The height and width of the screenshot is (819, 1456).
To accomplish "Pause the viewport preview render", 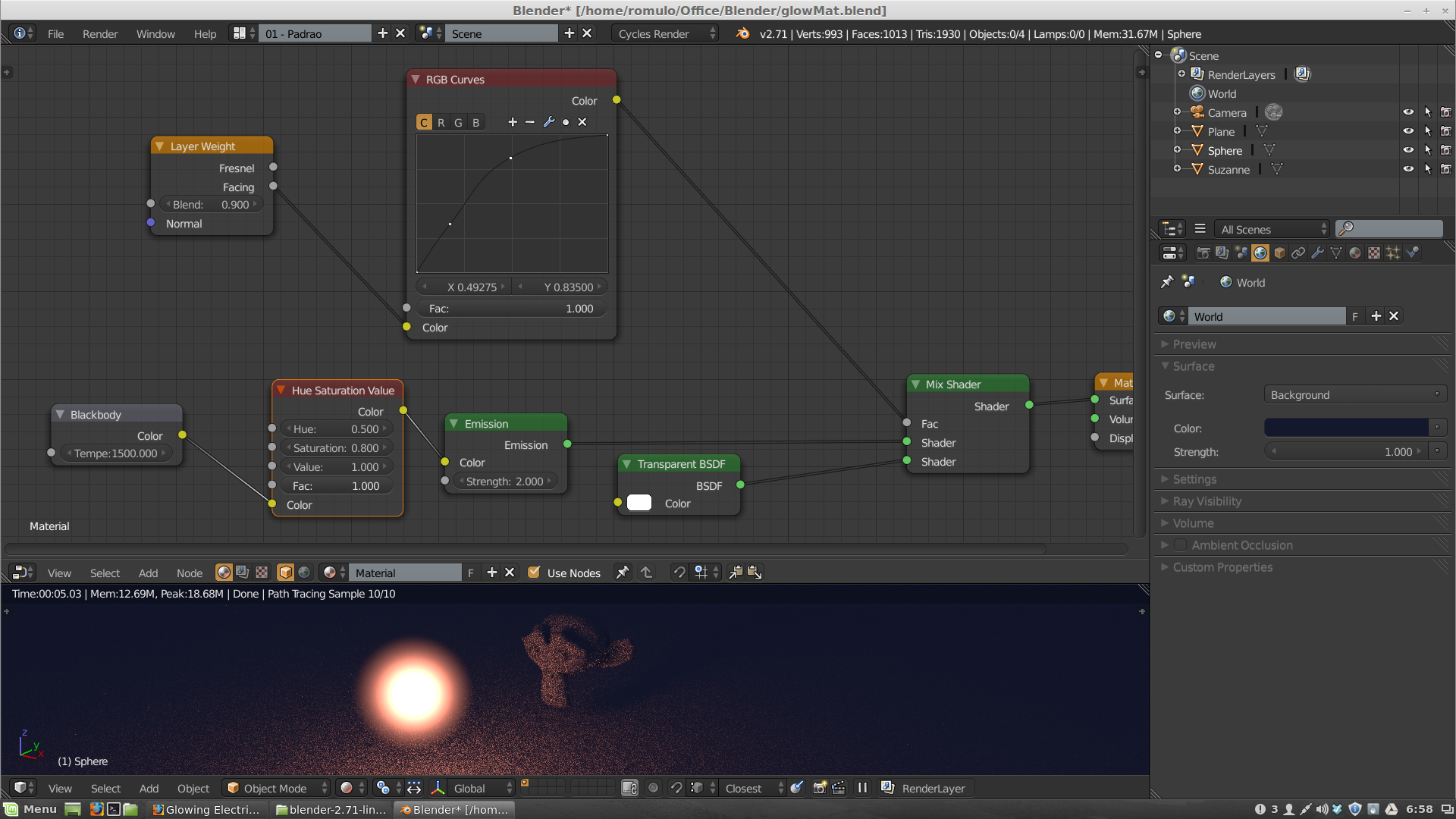I will click(862, 788).
